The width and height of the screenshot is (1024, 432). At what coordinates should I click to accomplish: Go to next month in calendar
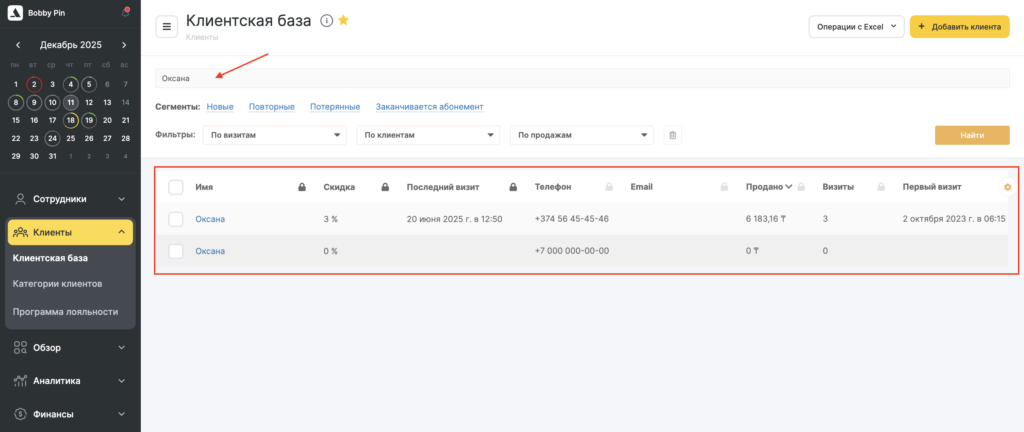pos(124,45)
